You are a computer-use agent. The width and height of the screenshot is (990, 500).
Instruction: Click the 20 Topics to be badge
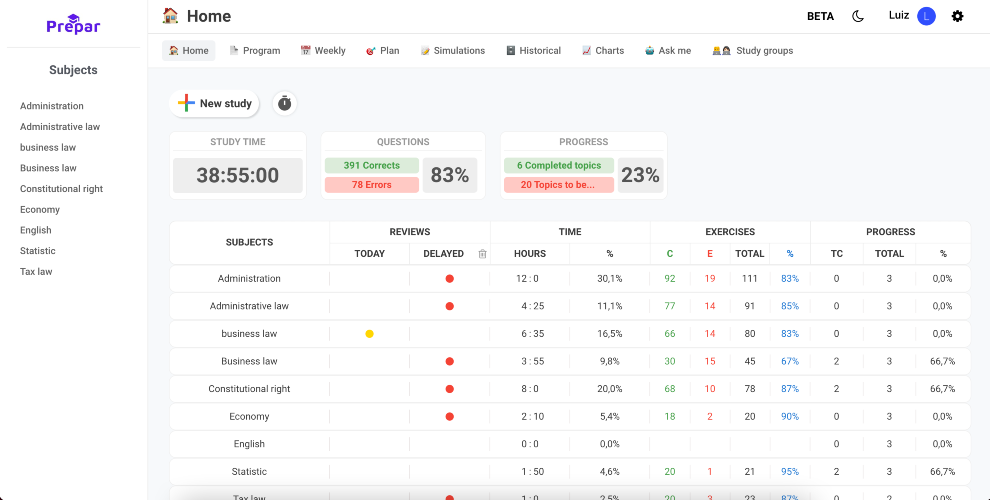point(559,185)
